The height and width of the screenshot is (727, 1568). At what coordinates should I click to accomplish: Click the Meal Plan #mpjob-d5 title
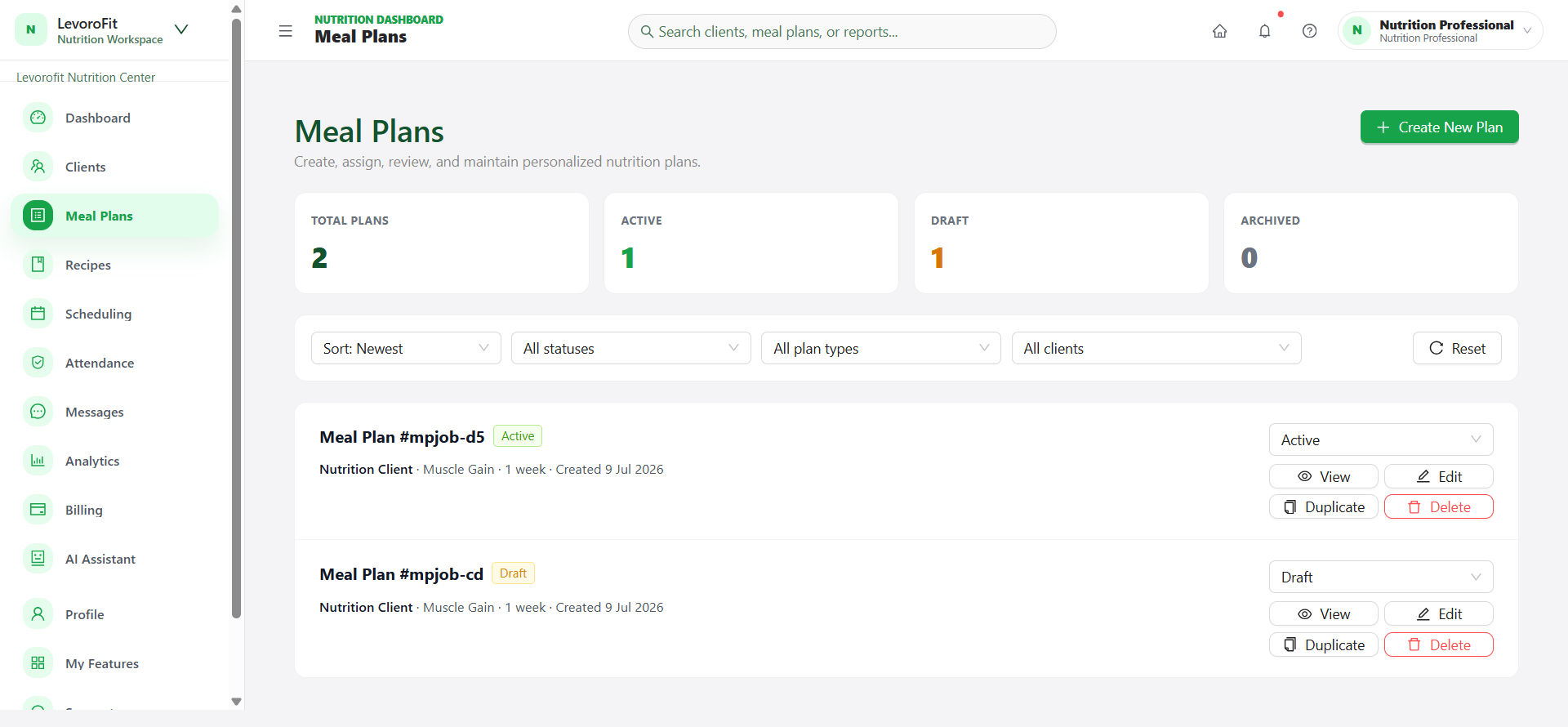[x=402, y=437]
